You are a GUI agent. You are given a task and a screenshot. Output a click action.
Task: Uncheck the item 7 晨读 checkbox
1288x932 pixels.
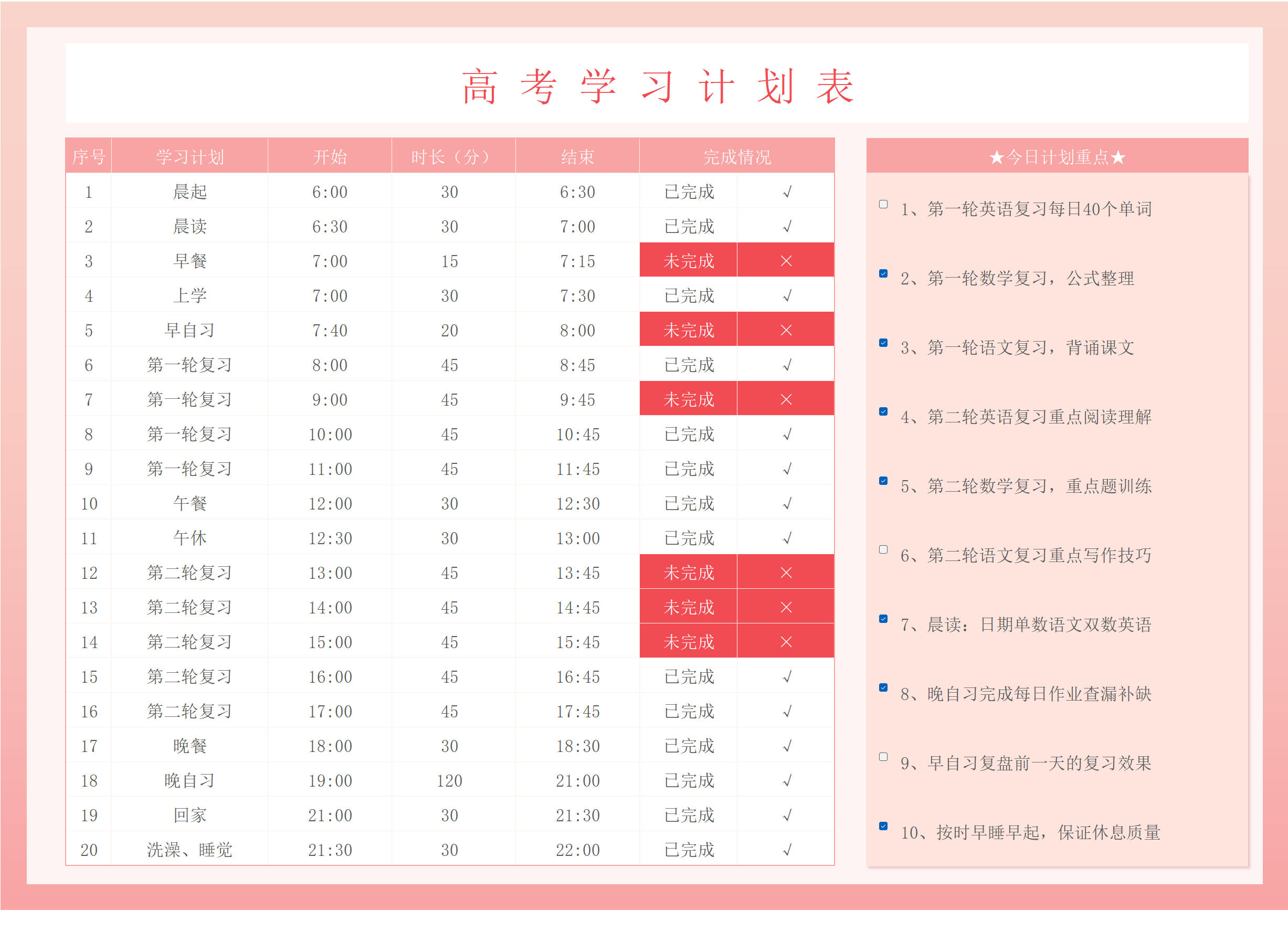(883, 619)
